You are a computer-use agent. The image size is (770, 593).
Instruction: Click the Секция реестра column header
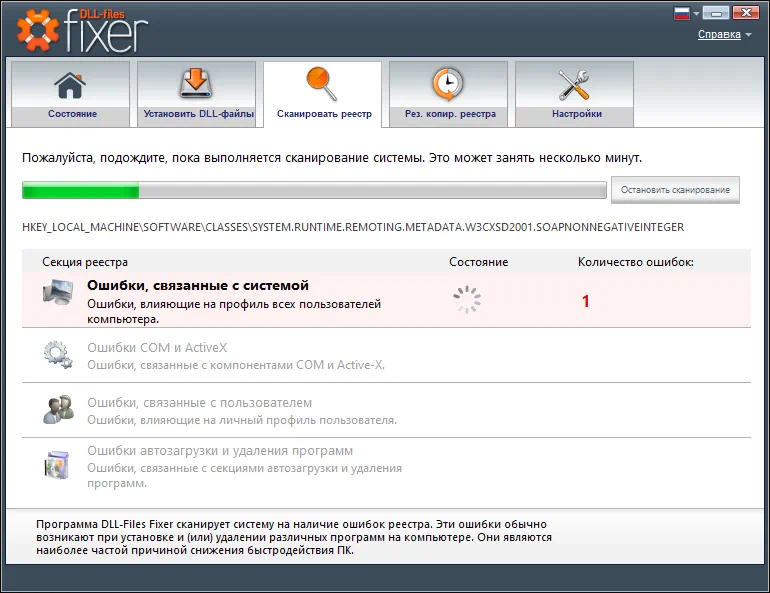tap(85, 262)
